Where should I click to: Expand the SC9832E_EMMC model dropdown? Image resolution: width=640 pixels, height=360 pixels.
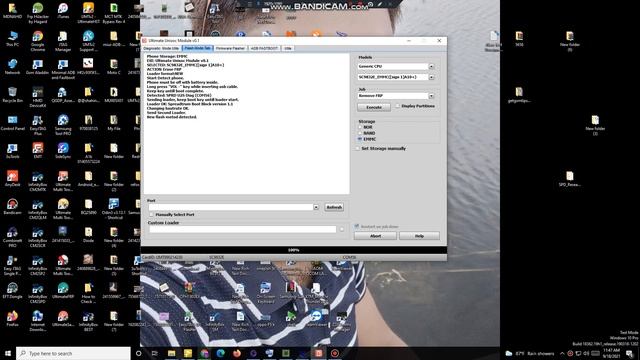tap(431, 77)
